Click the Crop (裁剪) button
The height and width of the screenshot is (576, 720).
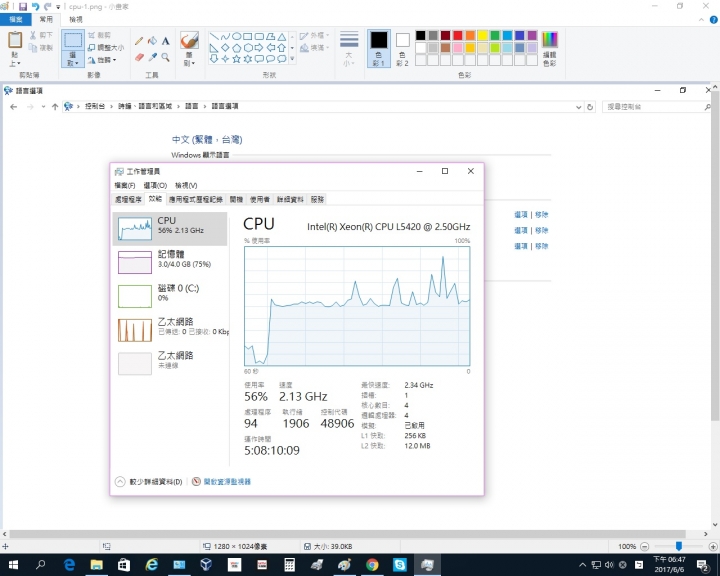click(100, 35)
